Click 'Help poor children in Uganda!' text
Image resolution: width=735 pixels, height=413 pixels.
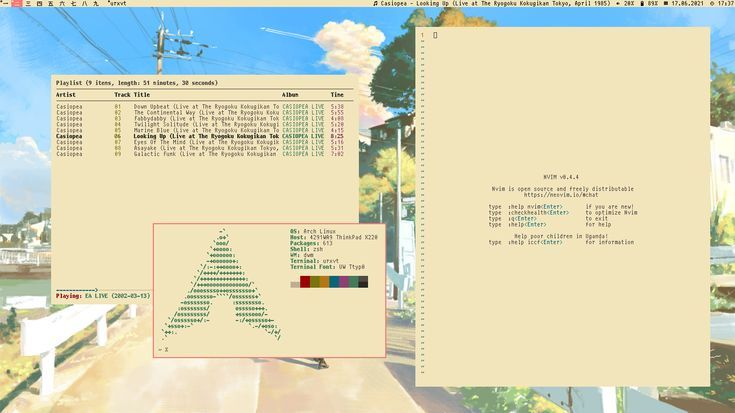tap(561, 236)
